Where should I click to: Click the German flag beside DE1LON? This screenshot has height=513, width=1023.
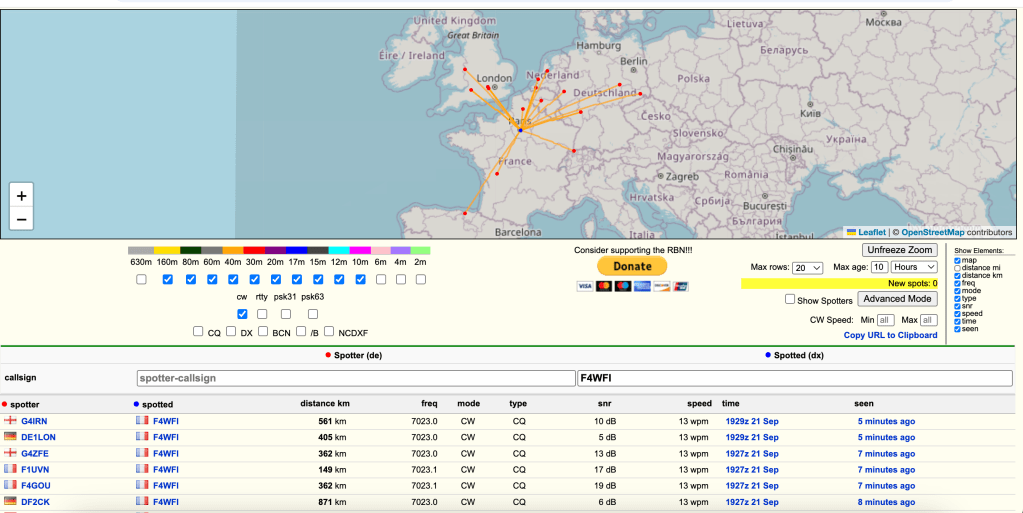[11, 437]
